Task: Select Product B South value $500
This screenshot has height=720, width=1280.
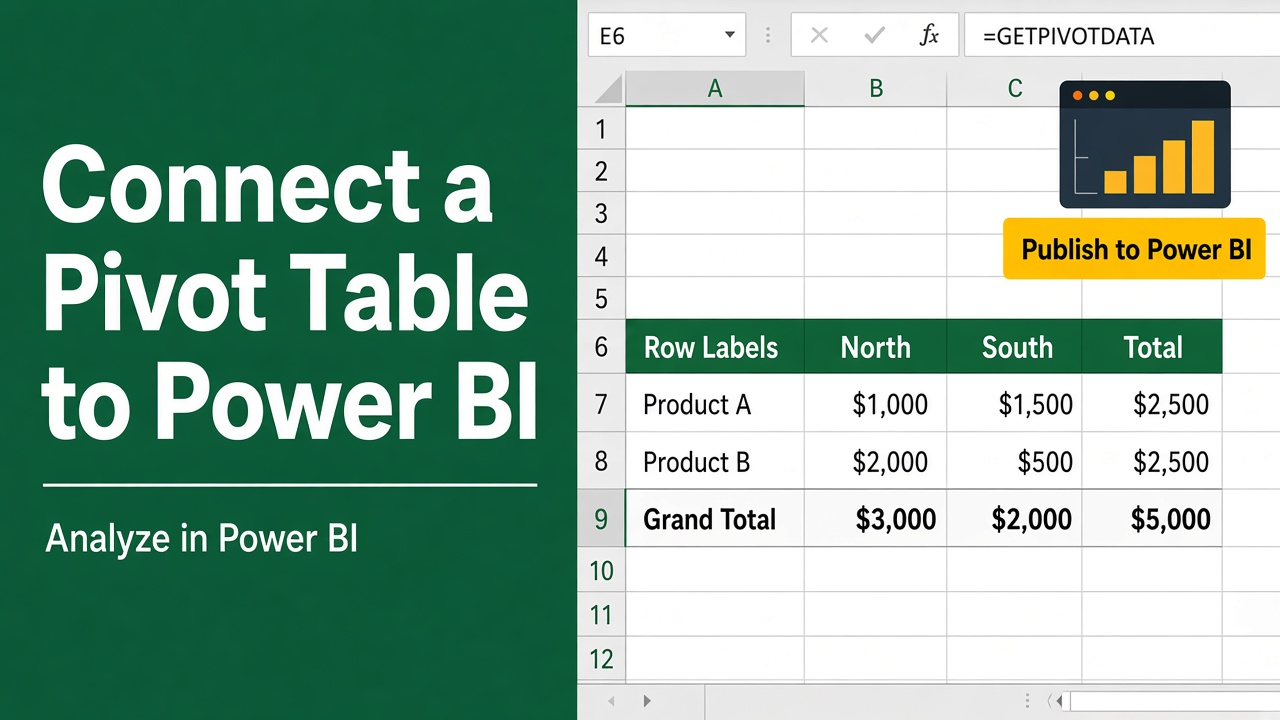Action: tap(1014, 461)
